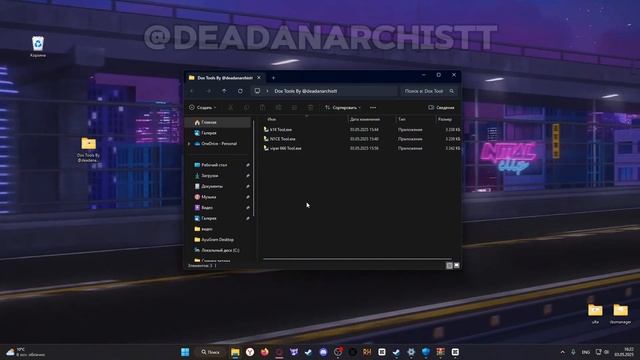
Task: Expand the OneDrive - Personal tree node
Action: click(x=189, y=144)
